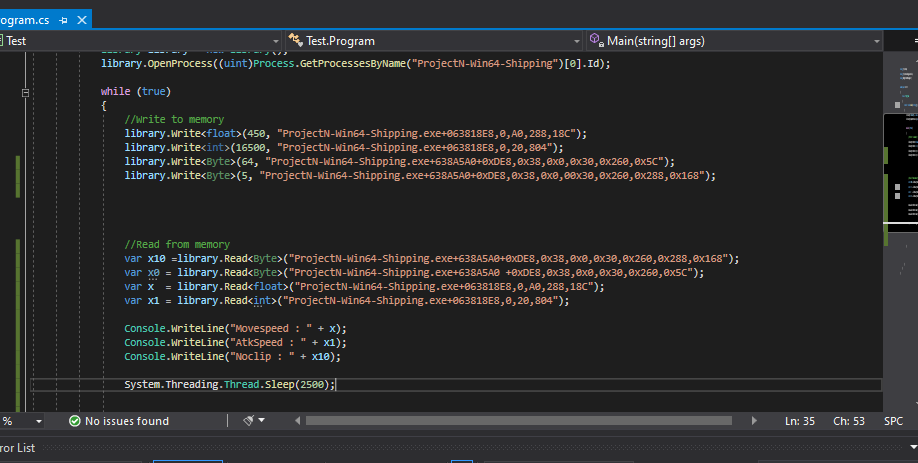Viewport: 918px width, 463px height.
Task: Click the Error List panel title
Action: coord(18,448)
